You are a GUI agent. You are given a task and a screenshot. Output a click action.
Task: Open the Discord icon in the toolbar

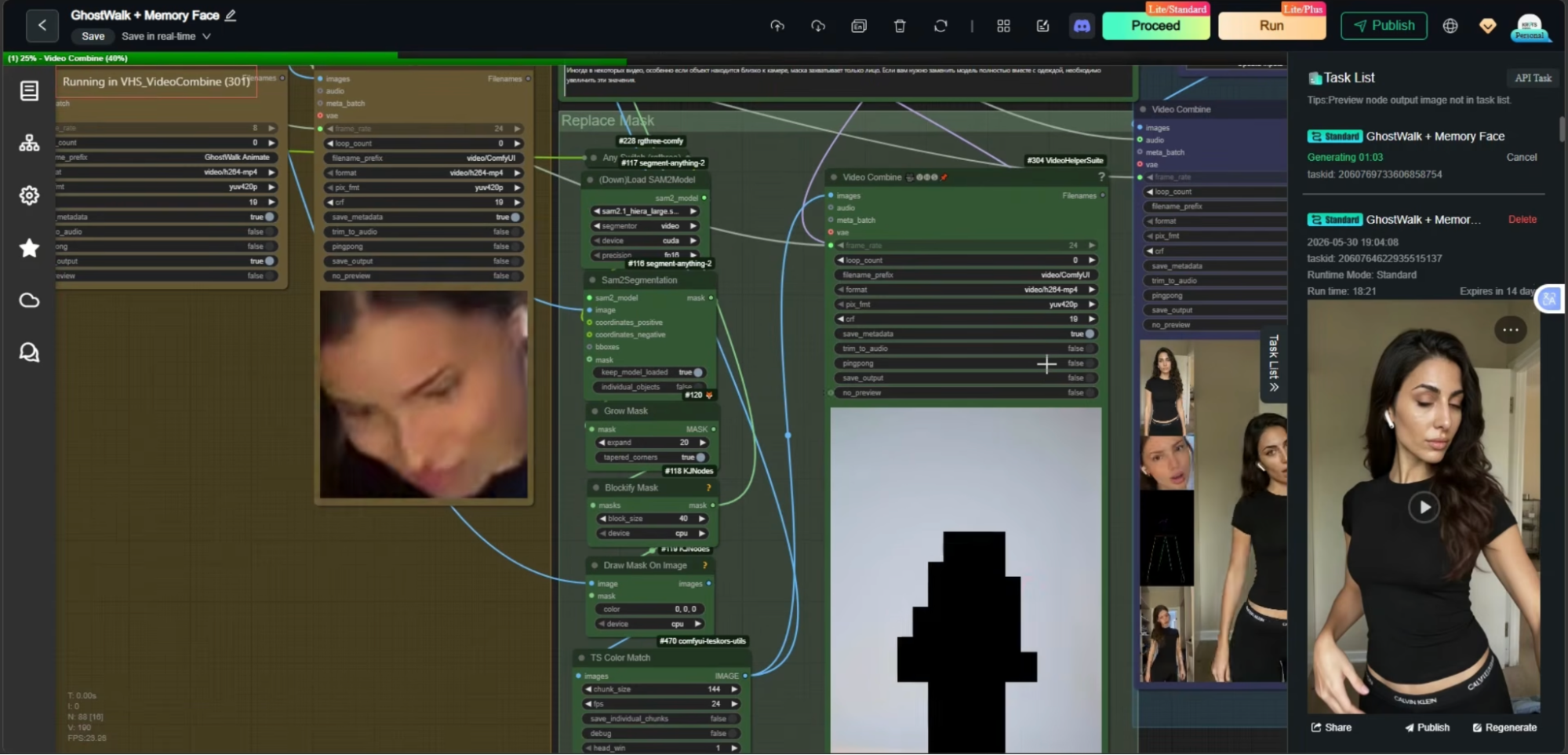[x=1082, y=26]
